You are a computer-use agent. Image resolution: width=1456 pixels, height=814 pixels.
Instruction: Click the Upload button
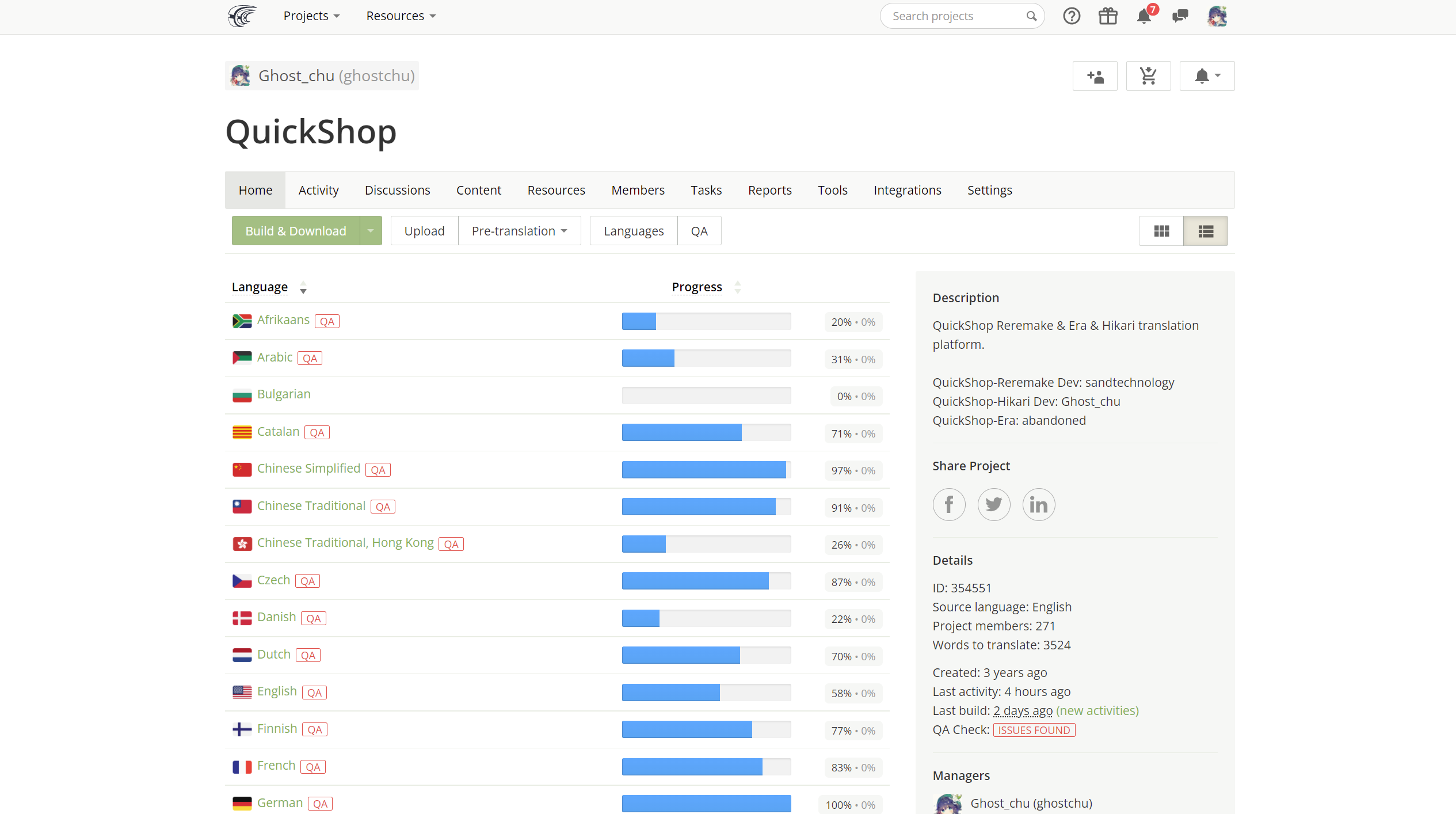pyautogui.click(x=424, y=231)
